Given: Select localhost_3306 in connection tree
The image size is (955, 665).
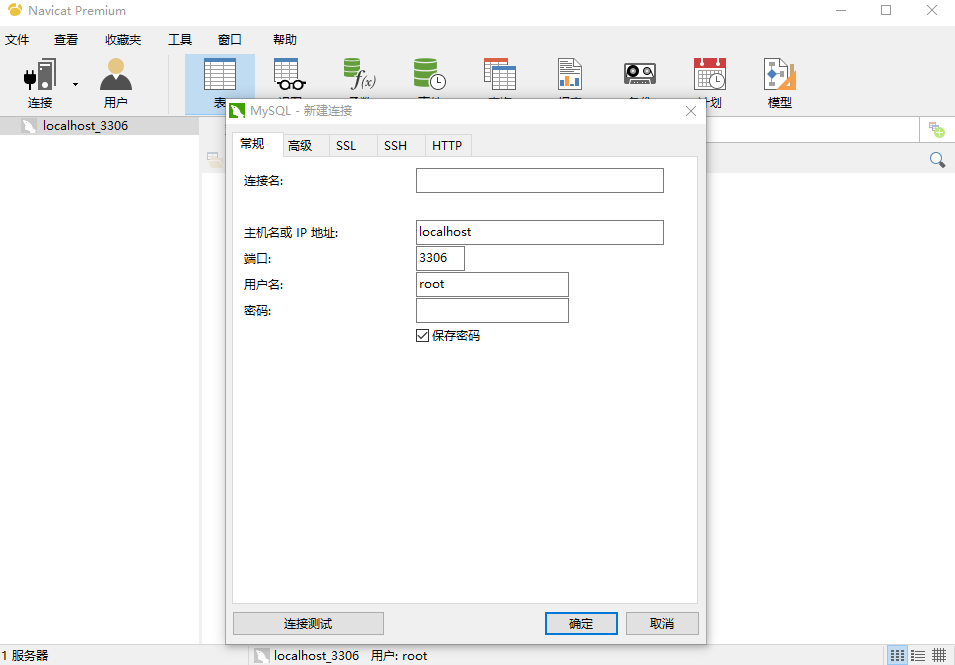Looking at the screenshot, I should click(85, 126).
